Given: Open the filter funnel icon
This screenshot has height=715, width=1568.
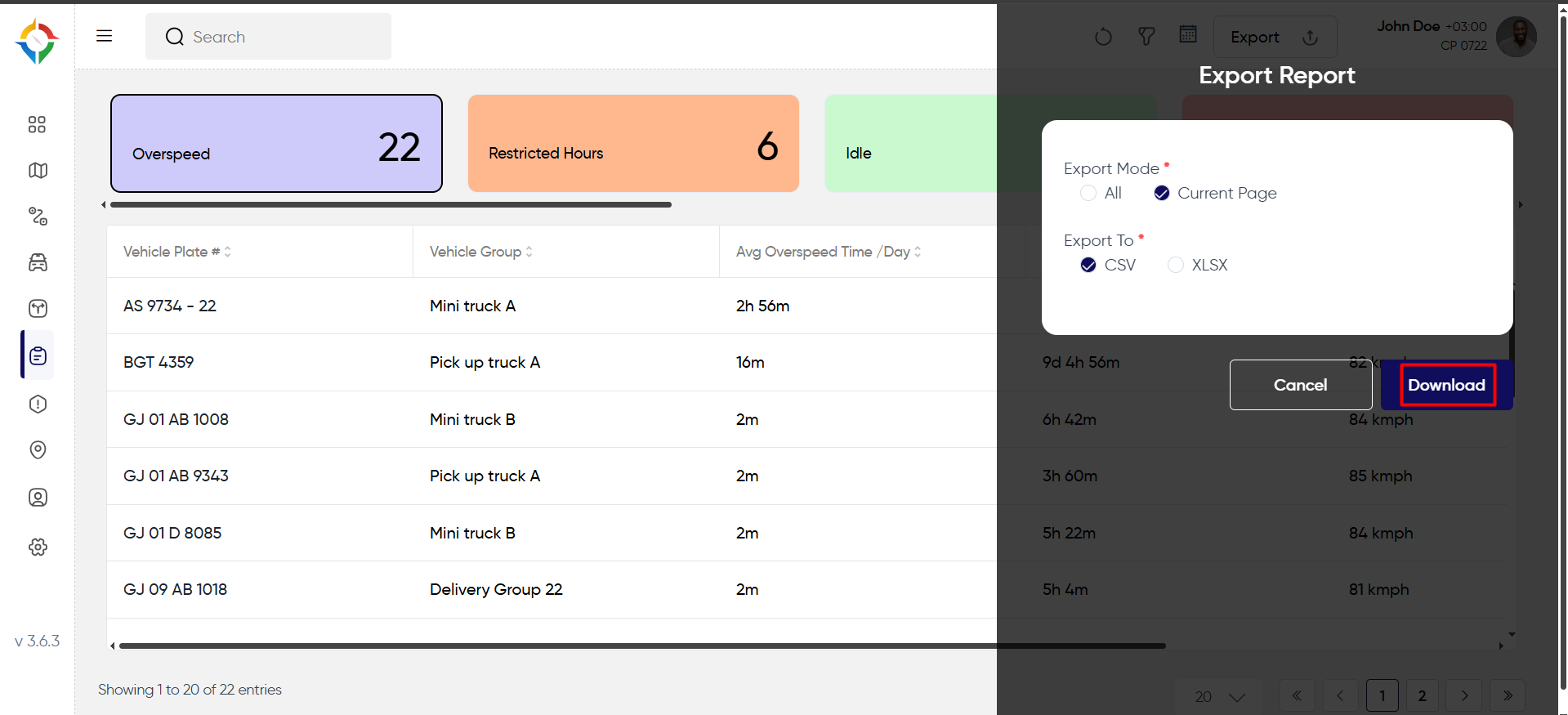Looking at the screenshot, I should (x=1146, y=37).
